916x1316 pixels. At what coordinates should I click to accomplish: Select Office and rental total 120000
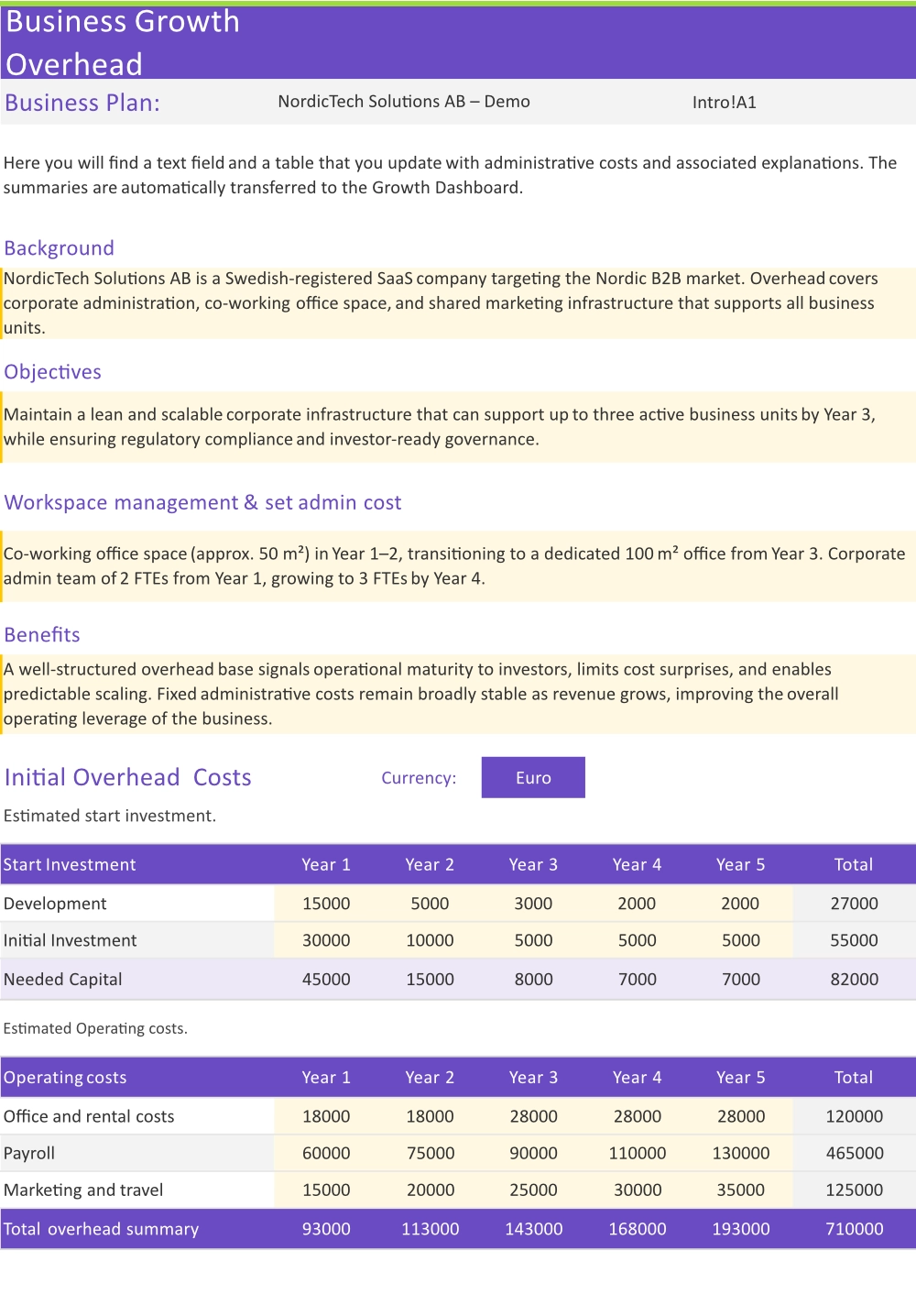(854, 1116)
